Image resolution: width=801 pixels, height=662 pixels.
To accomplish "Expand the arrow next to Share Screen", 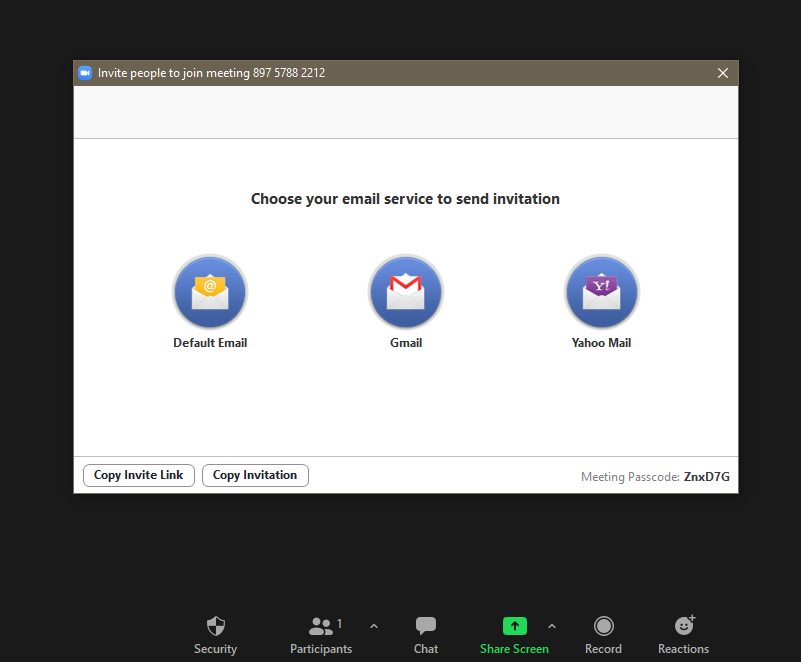I will click(x=552, y=626).
